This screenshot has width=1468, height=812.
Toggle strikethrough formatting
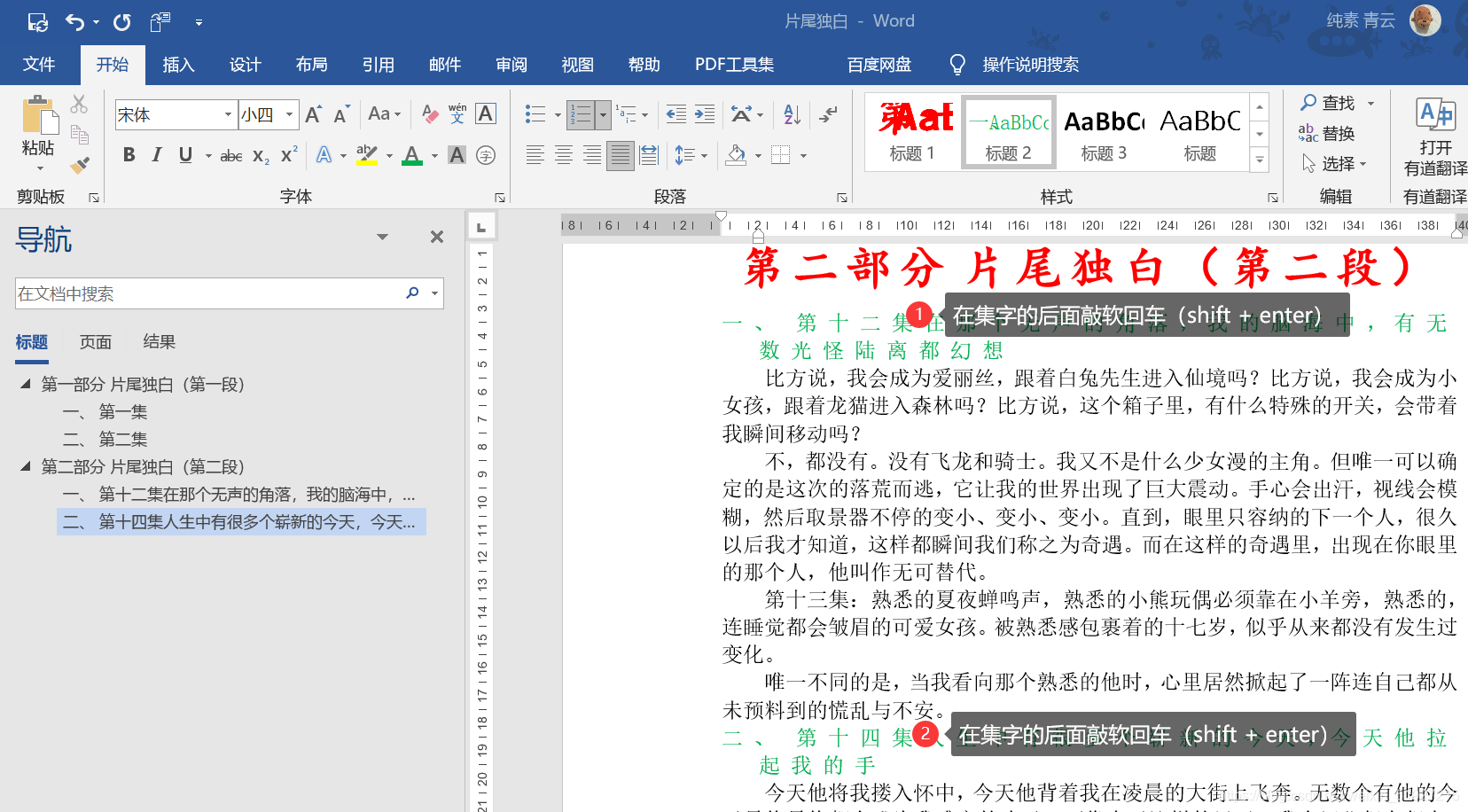coord(231,156)
